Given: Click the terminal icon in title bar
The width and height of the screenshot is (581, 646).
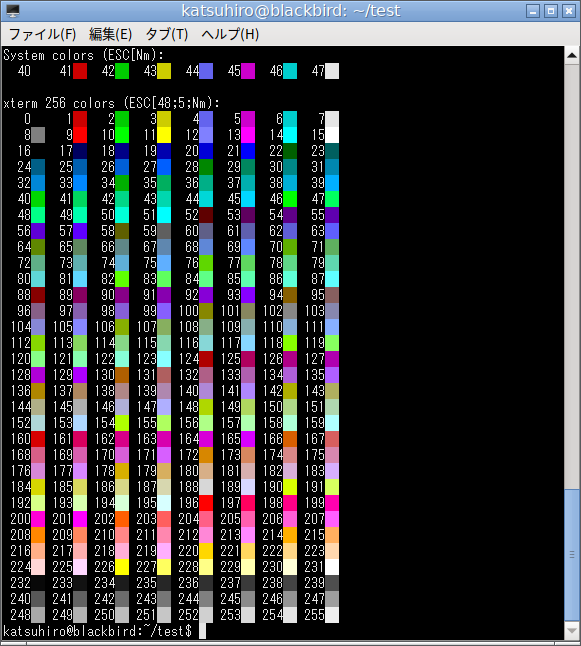Looking at the screenshot, I should pos(13,11).
